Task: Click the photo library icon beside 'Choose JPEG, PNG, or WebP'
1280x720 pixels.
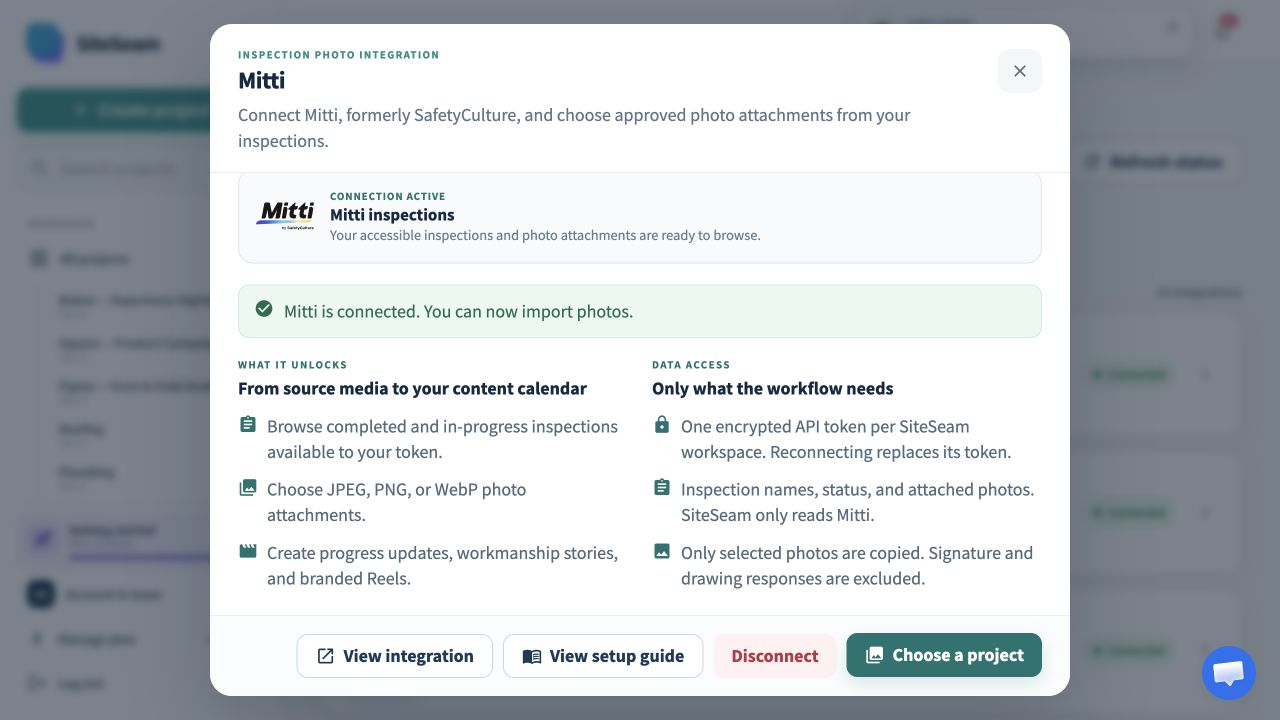Action: (247, 488)
